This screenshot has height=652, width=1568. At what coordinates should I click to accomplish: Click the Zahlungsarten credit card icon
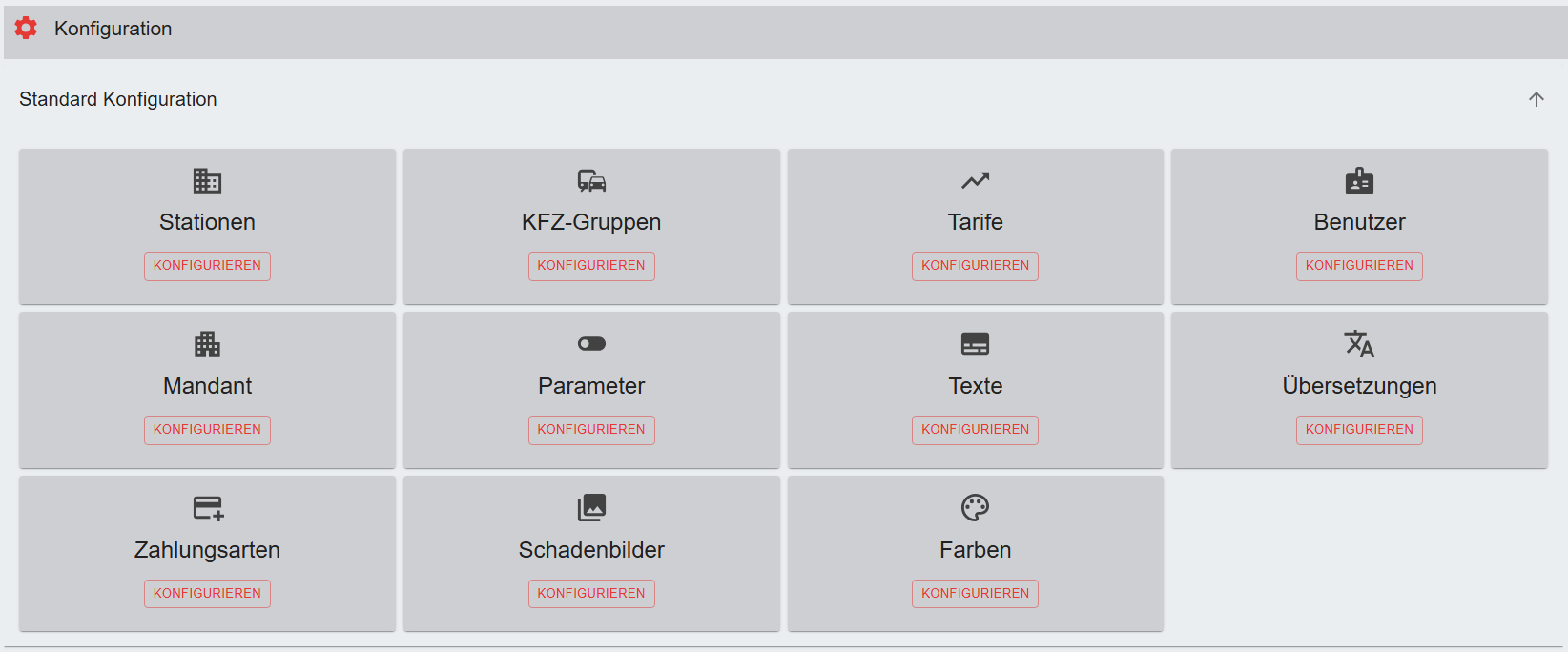(x=207, y=508)
